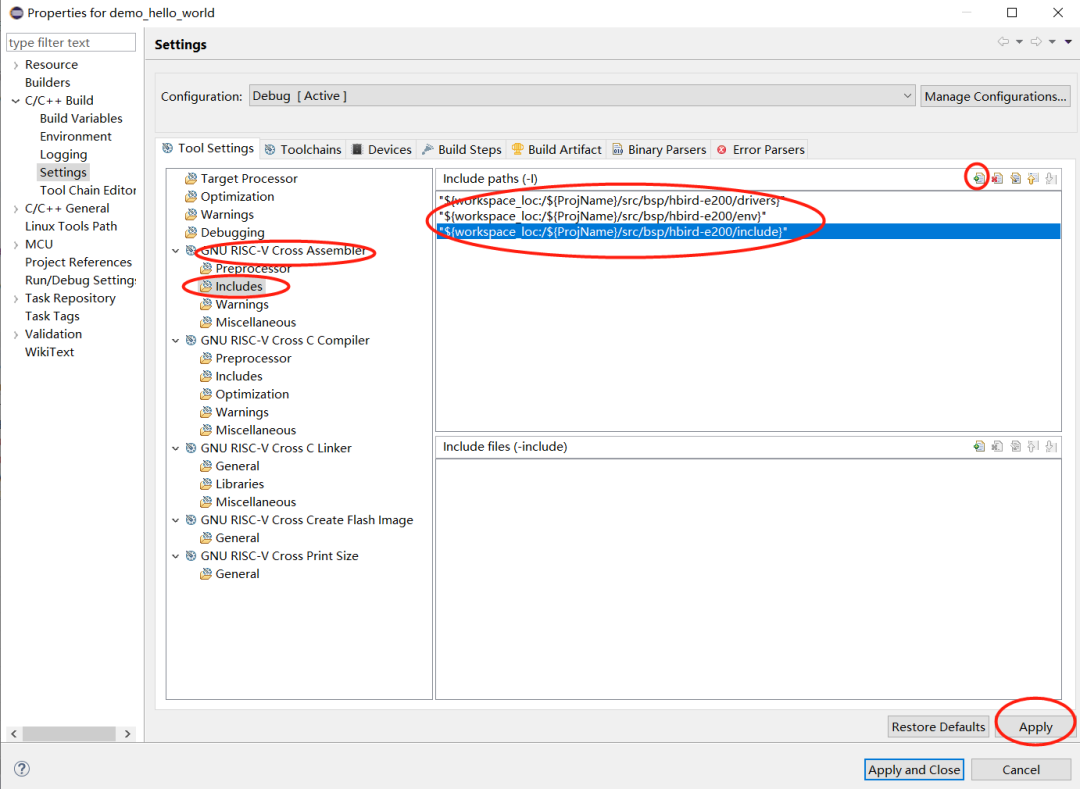Screen dimensions: 1080x789
Task: Click the sidebar scroll right arrow
Action: pos(127,733)
